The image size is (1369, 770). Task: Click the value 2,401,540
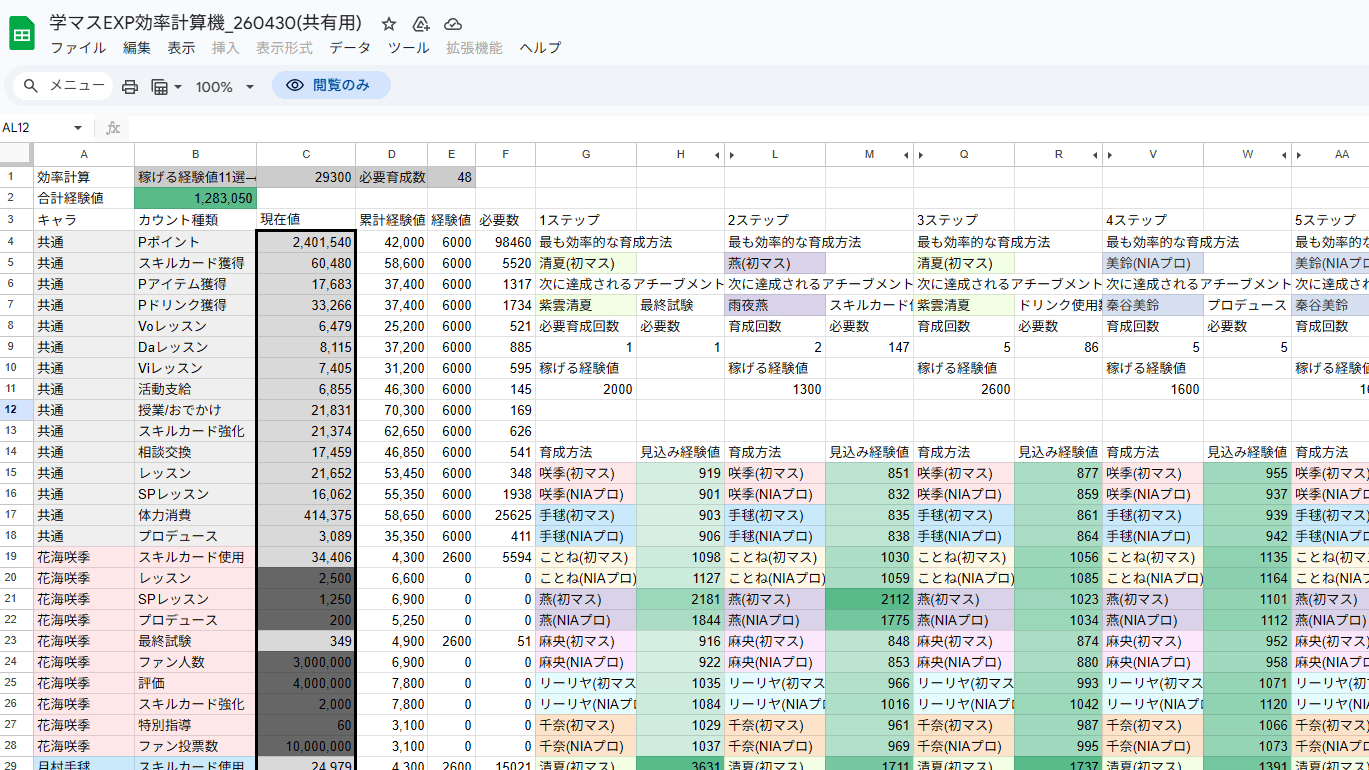click(x=306, y=242)
